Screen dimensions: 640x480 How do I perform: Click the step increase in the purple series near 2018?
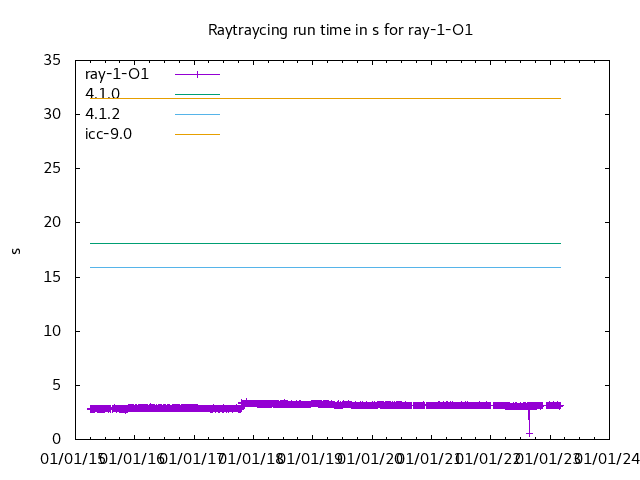[241, 405]
